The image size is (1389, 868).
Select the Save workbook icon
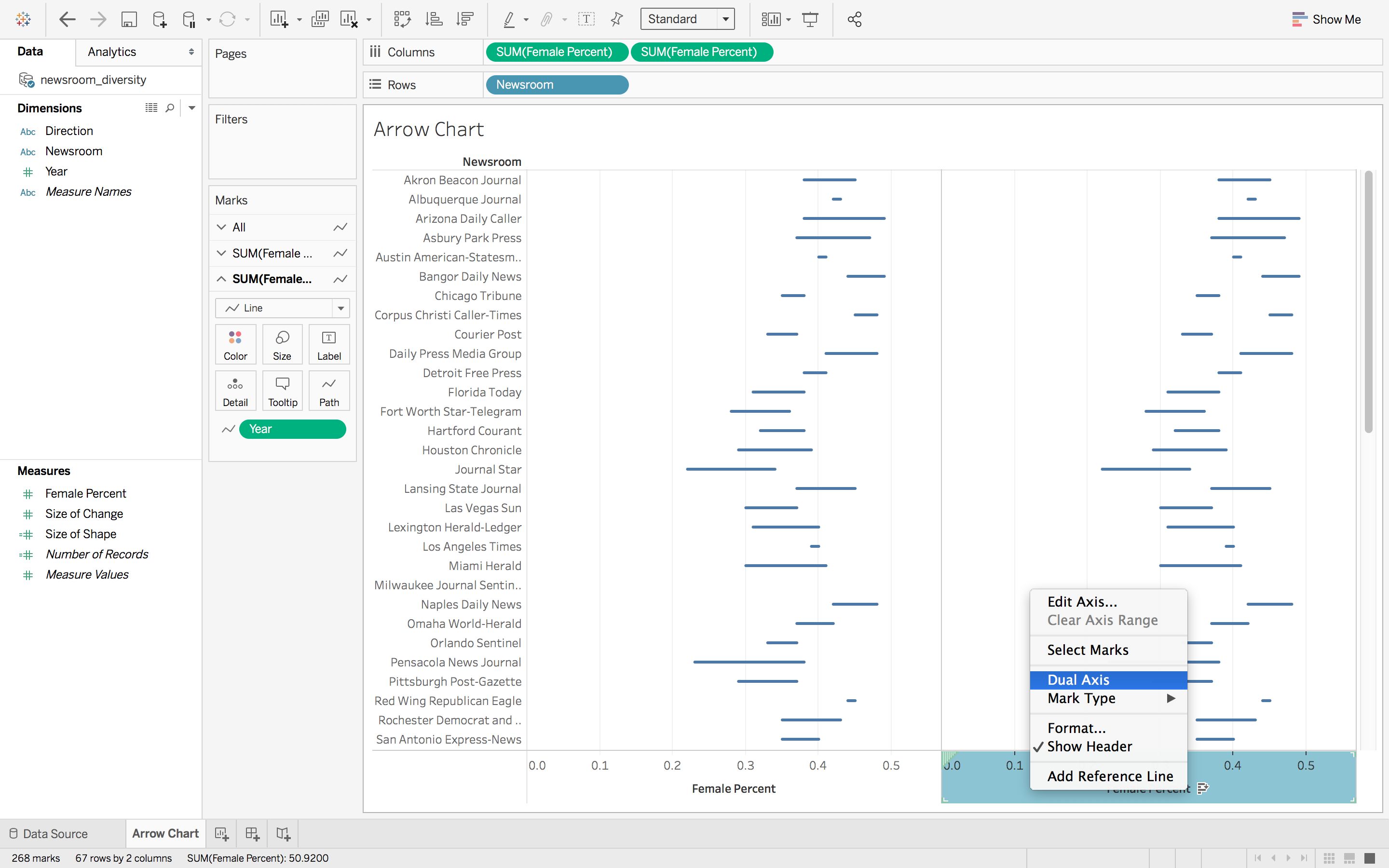(129, 19)
